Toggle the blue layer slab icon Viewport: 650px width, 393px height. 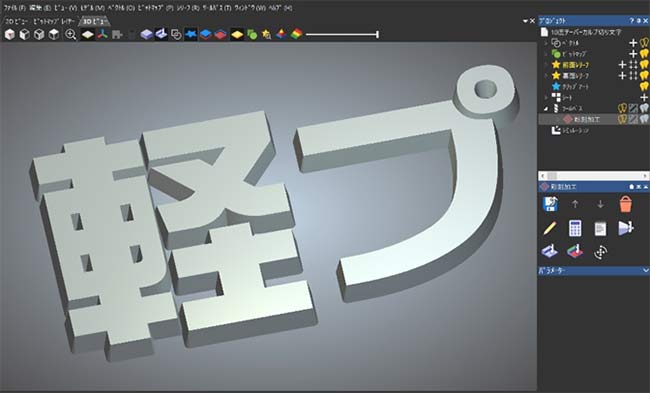[x=205, y=34]
